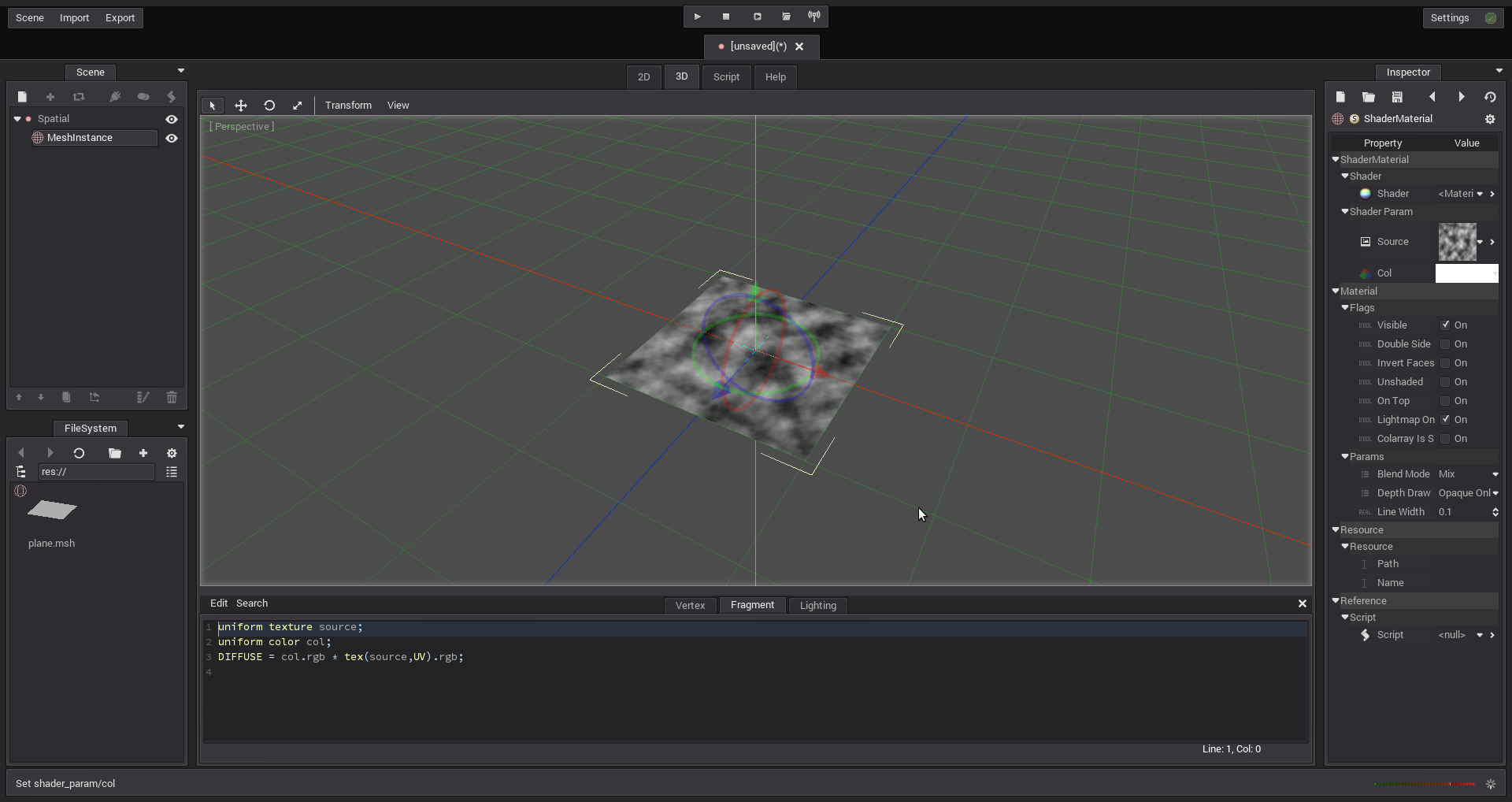Click the white Col color swatch
This screenshot has width=1512, height=802.
(1466, 273)
